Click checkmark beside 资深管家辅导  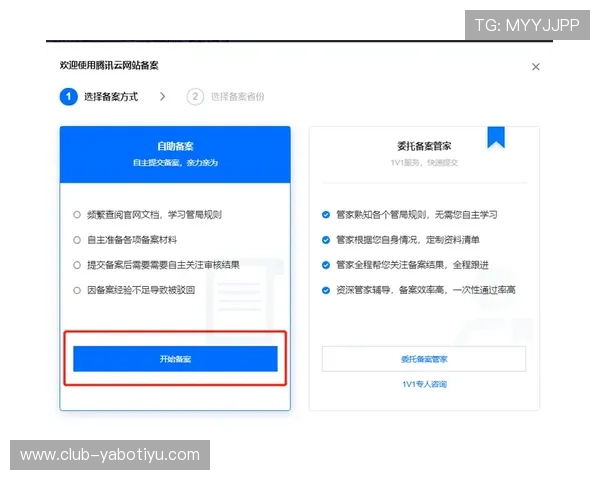coord(326,290)
